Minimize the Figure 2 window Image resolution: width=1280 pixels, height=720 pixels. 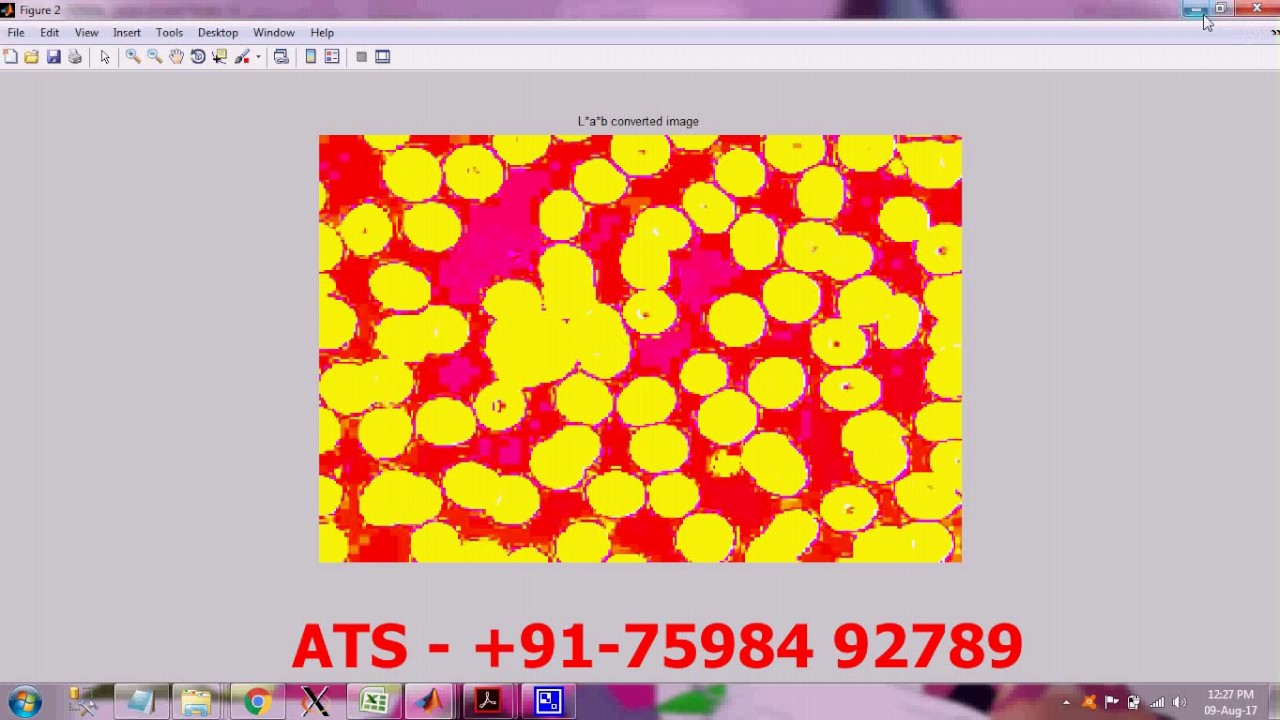point(1195,9)
